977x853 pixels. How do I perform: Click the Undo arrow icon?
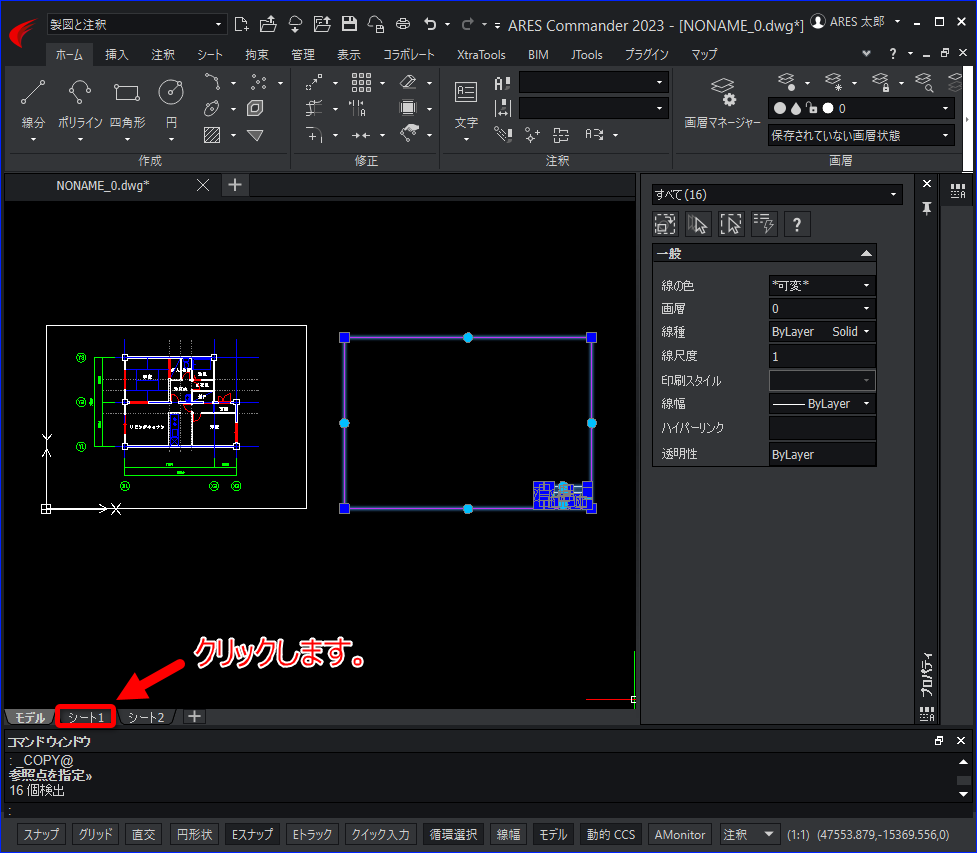click(430, 24)
